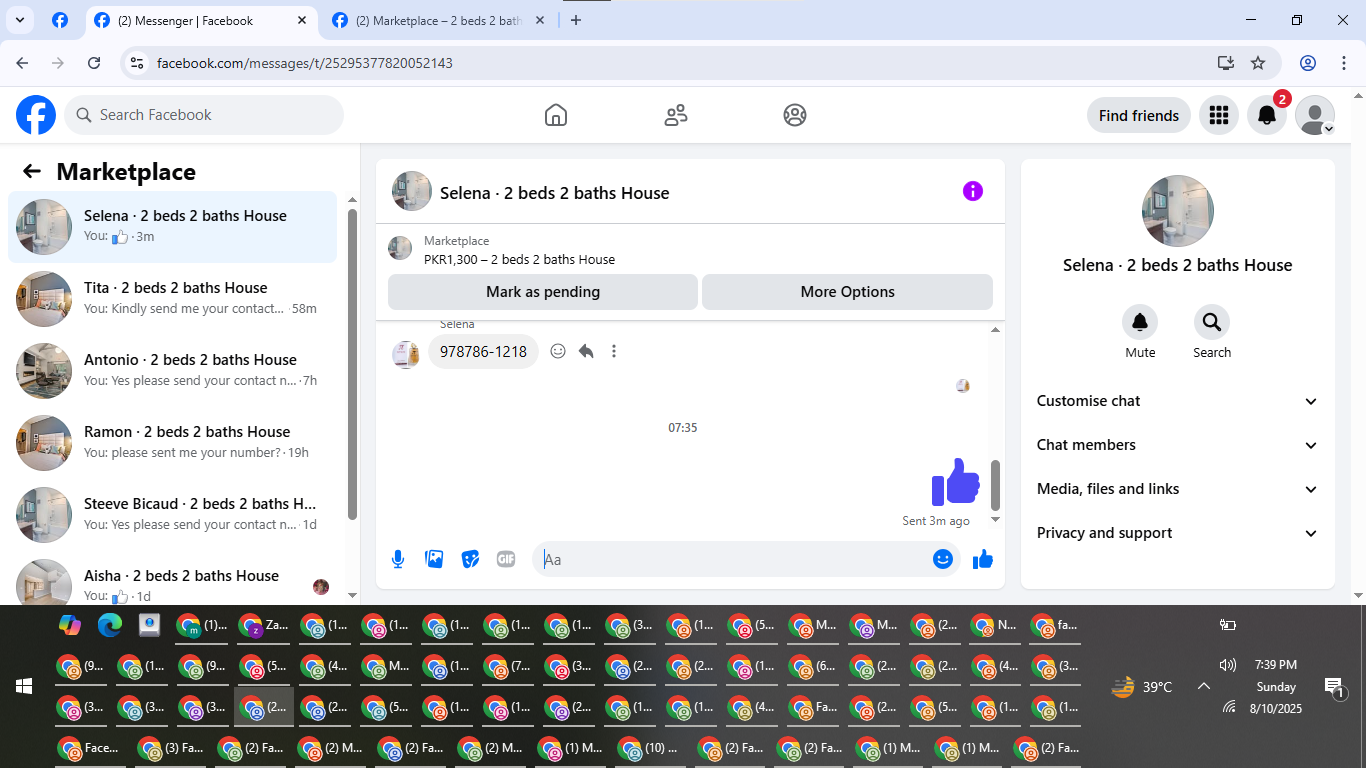Open Antonio conversation in list
Viewport: 1366px width, 768px height.
[x=173, y=371]
